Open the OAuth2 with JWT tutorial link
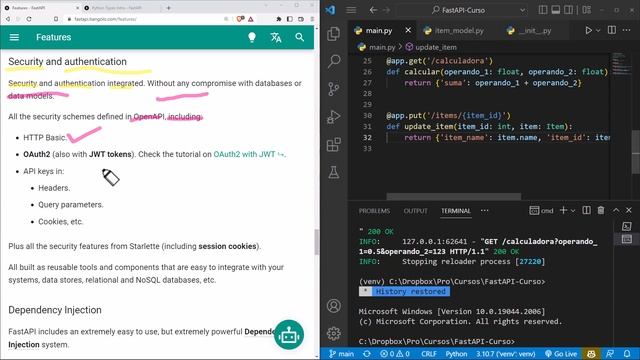640x360 pixels. pos(249,154)
